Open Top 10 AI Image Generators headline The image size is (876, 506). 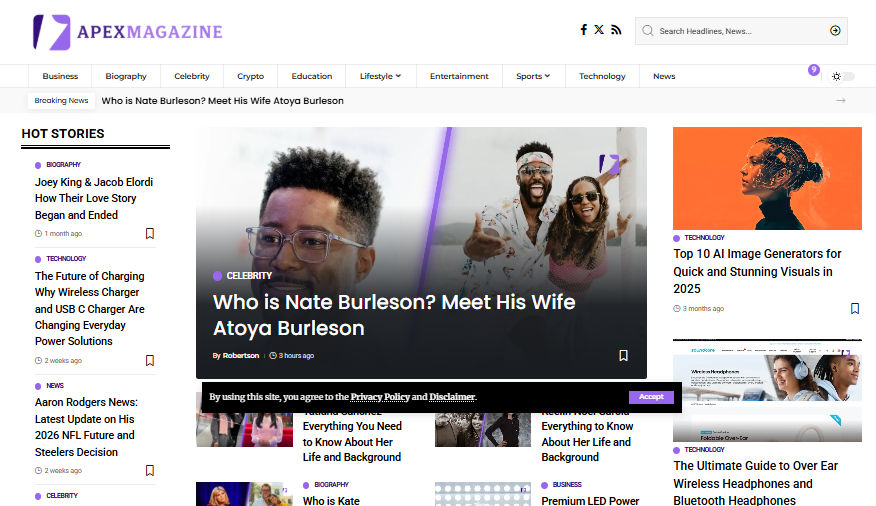[757, 271]
